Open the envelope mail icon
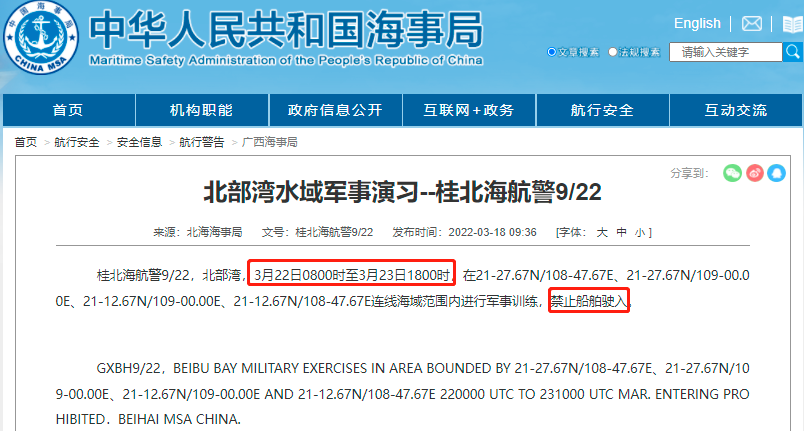 point(751,24)
